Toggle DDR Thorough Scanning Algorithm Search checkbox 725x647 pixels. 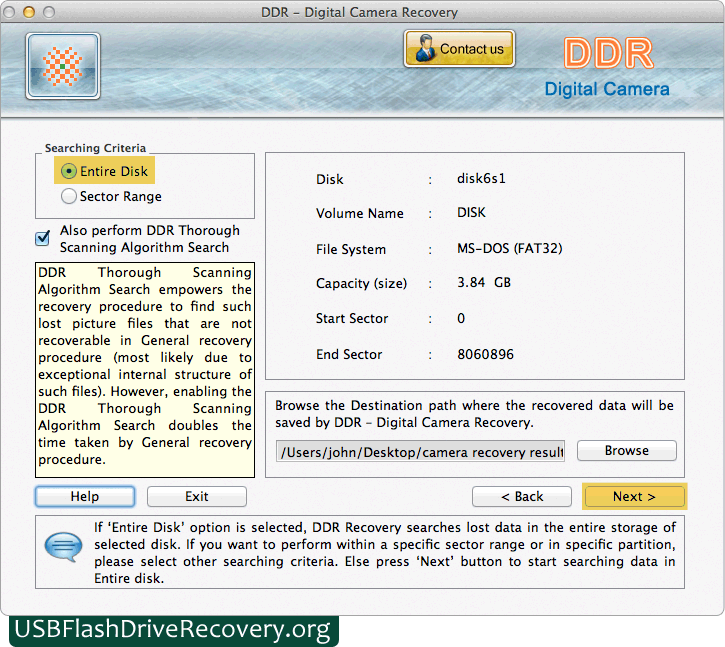(x=43, y=238)
